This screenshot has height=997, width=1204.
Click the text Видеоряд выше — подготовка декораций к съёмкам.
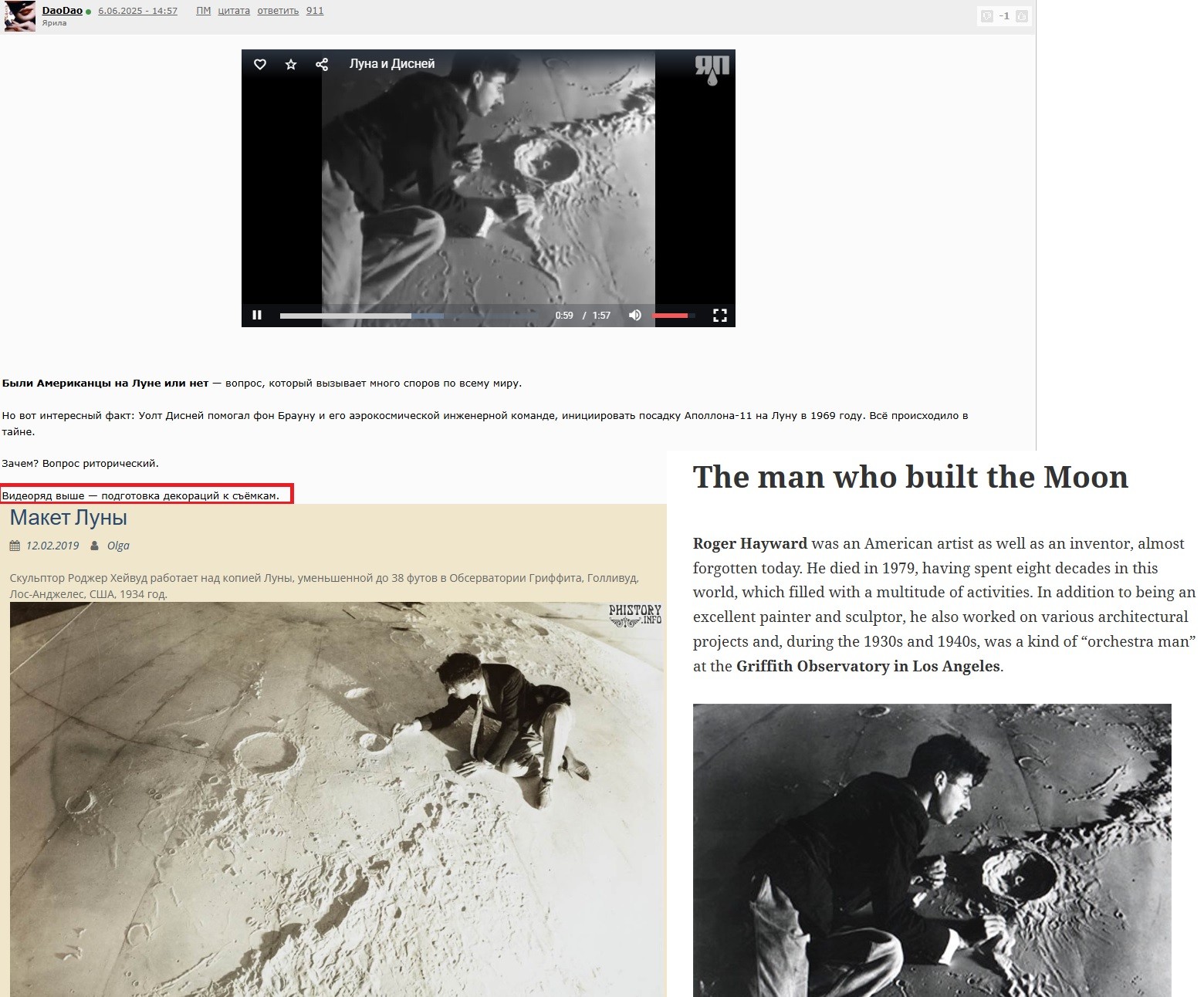tap(140, 495)
